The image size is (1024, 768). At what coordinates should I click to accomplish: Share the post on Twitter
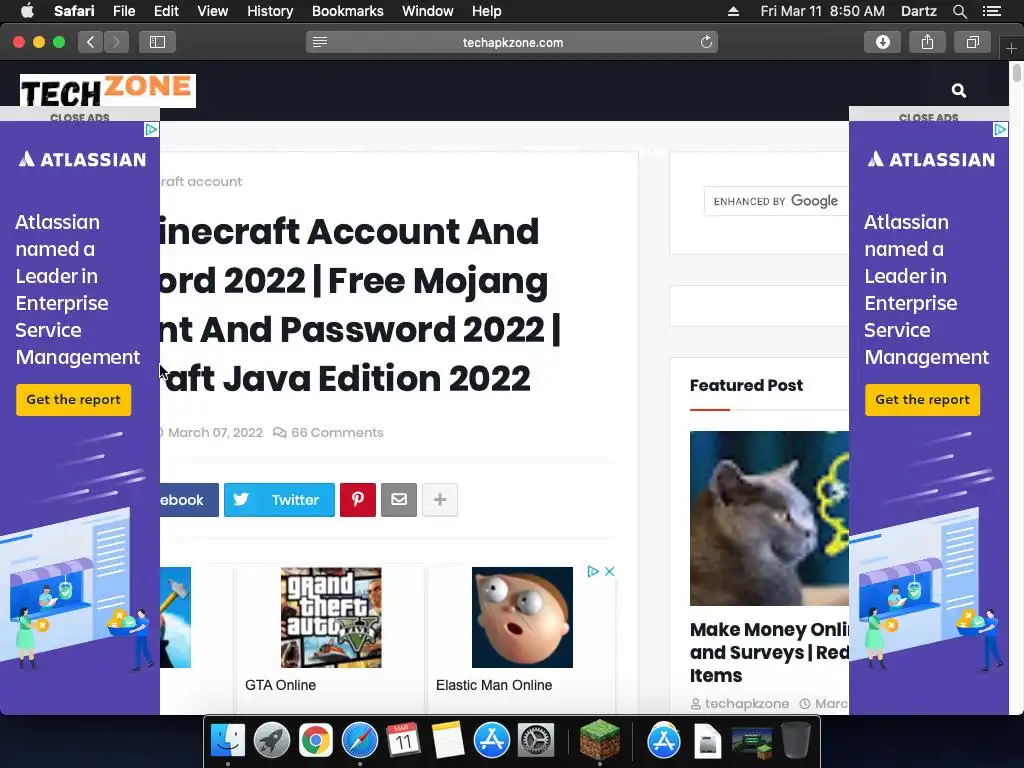(x=279, y=500)
